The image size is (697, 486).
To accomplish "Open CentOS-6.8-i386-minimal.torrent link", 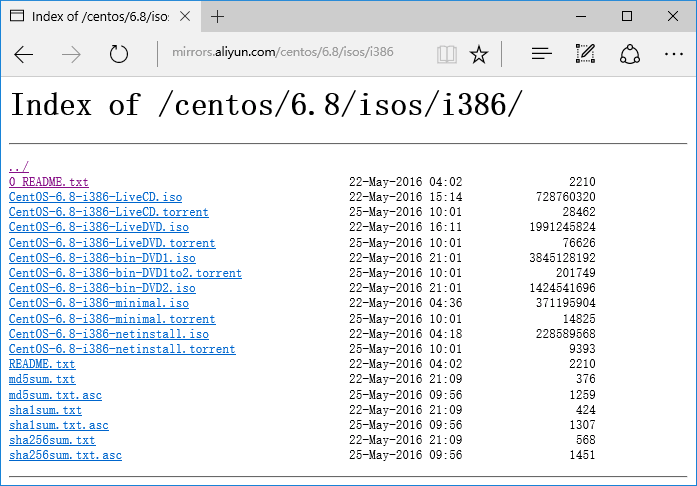I will 112,319.
